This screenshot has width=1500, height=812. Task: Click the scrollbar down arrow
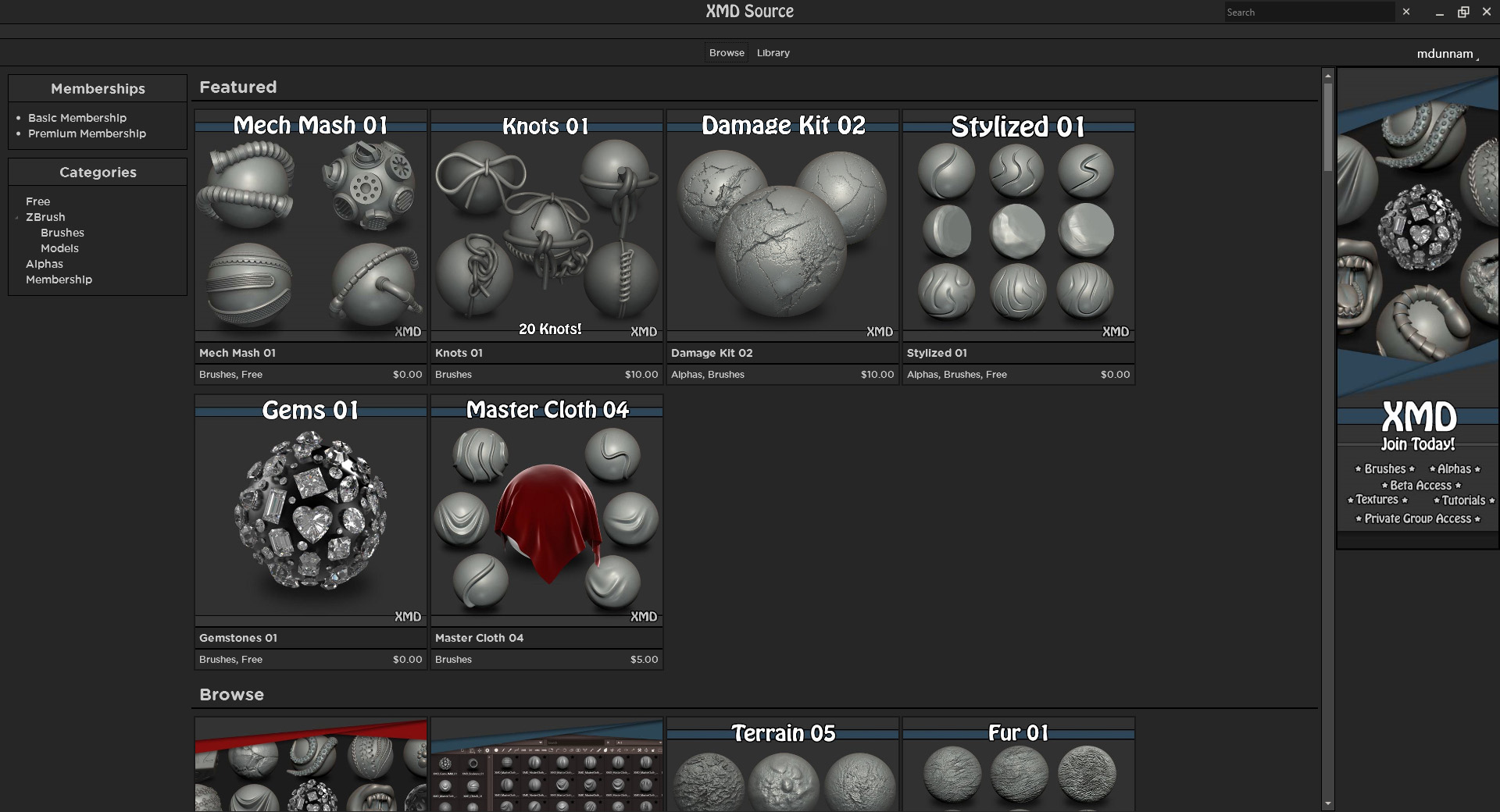(1327, 804)
